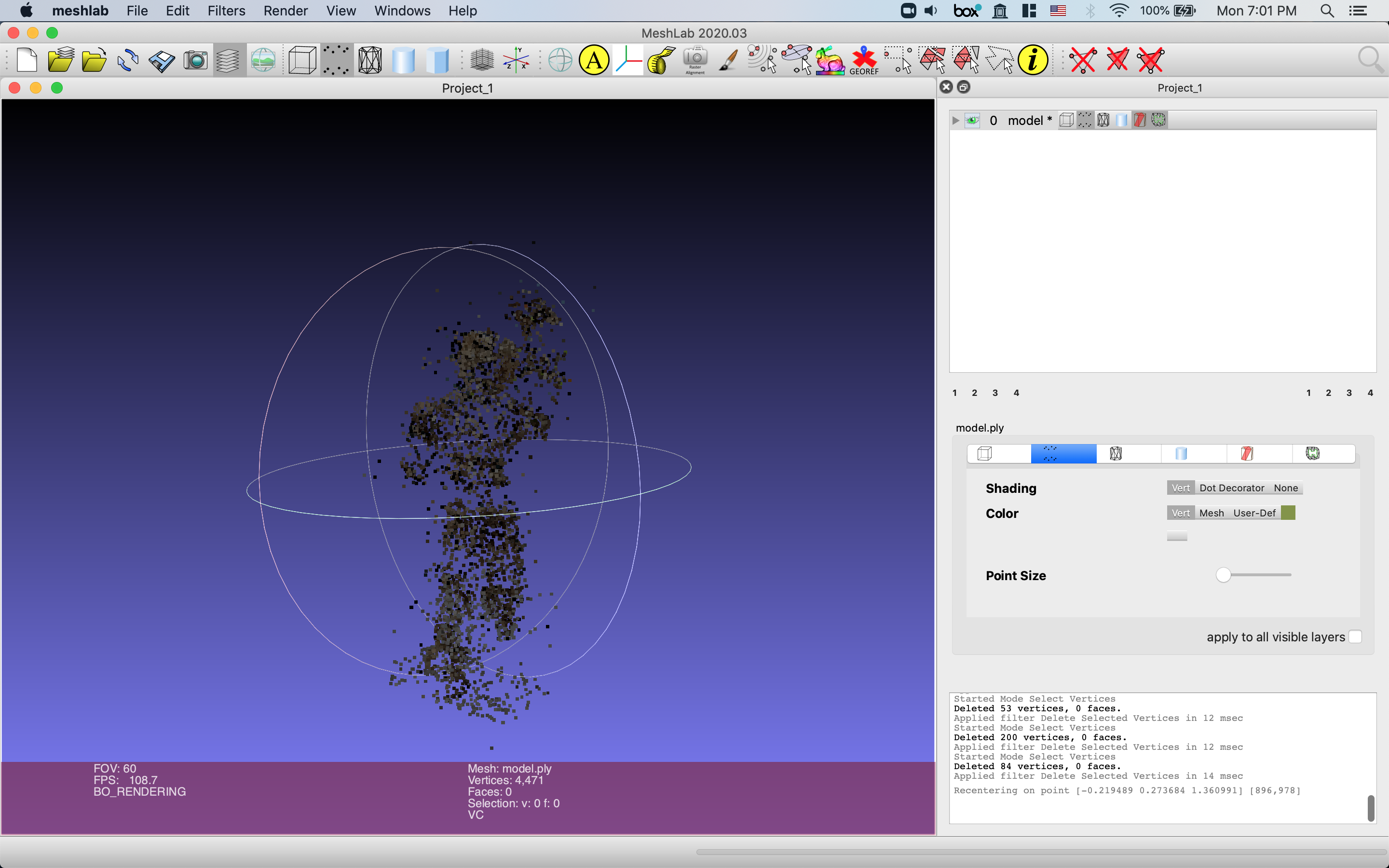Viewport: 1389px width, 868px height.
Task: Click the Trackball globe icon
Action: [560, 60]
